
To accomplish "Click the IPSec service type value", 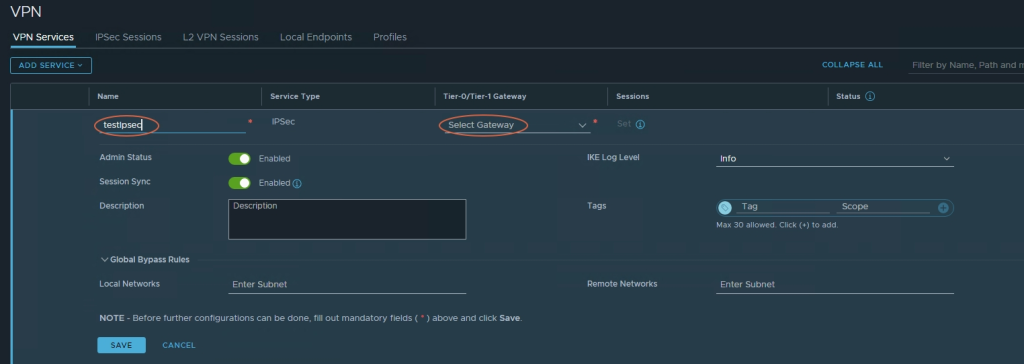I will point(283,122).
